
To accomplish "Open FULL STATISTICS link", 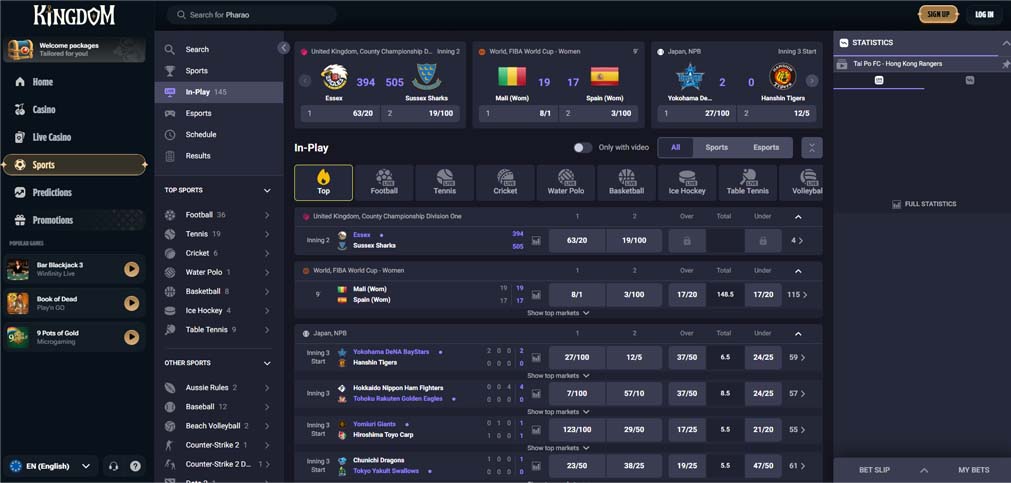I will coord(924,204).
